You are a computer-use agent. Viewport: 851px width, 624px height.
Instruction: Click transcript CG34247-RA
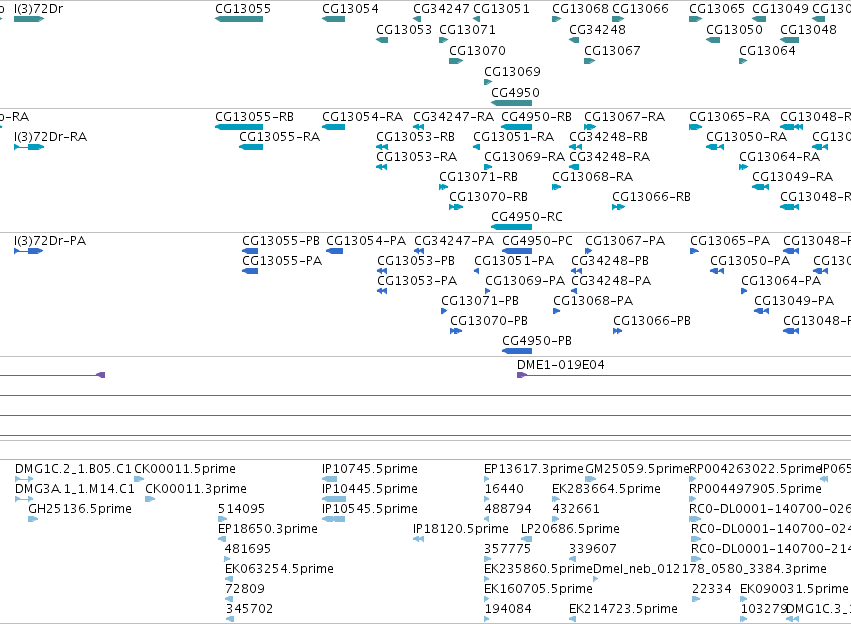click(x=454, y=117)
